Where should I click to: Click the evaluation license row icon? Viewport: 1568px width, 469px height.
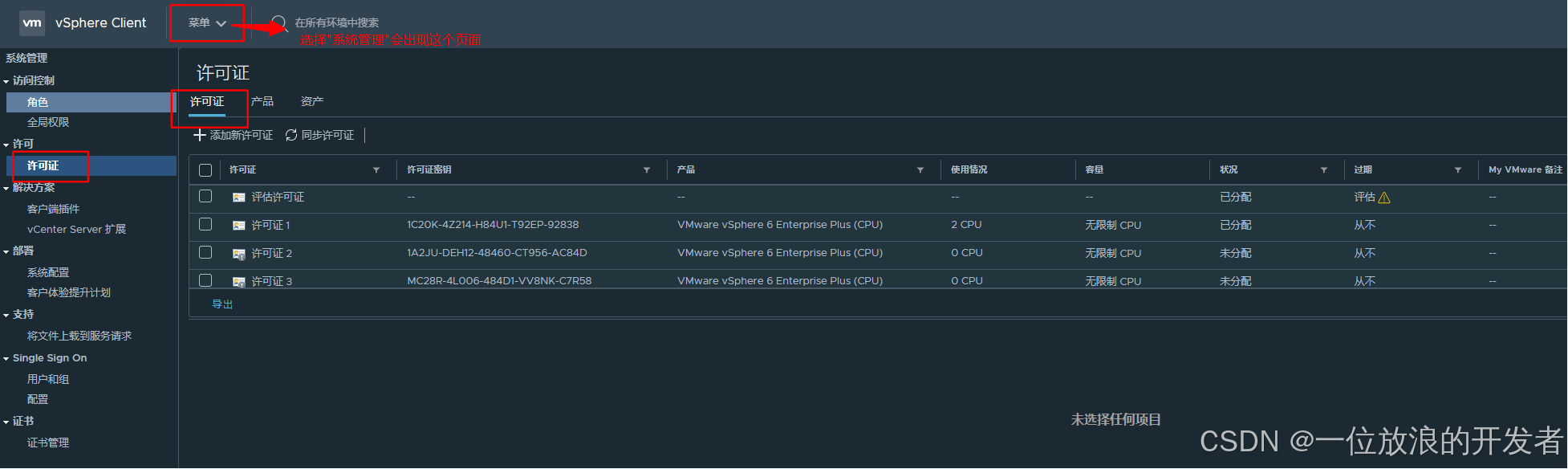239,198
